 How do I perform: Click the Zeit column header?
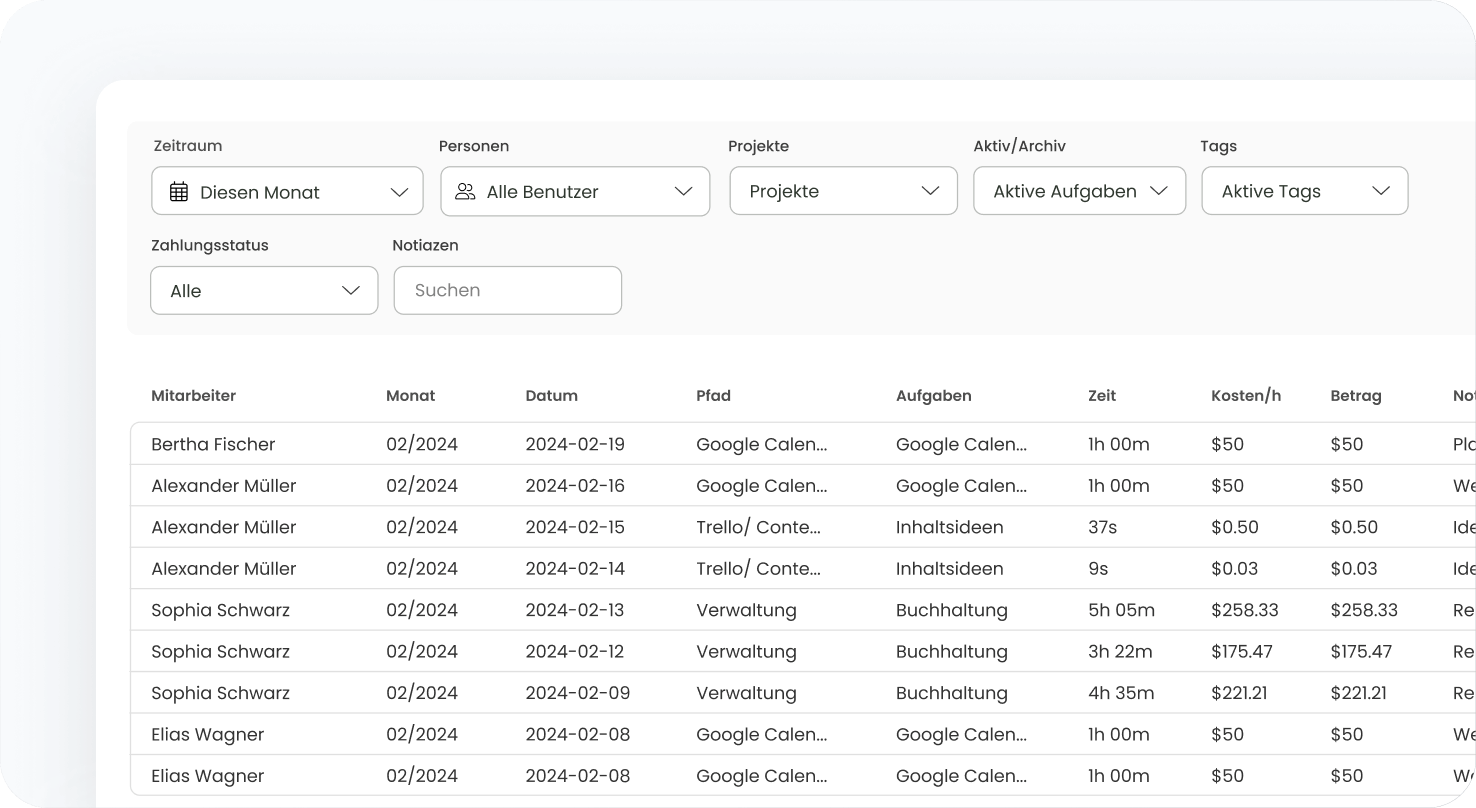pyautogui.click(x=1101, y=396)
